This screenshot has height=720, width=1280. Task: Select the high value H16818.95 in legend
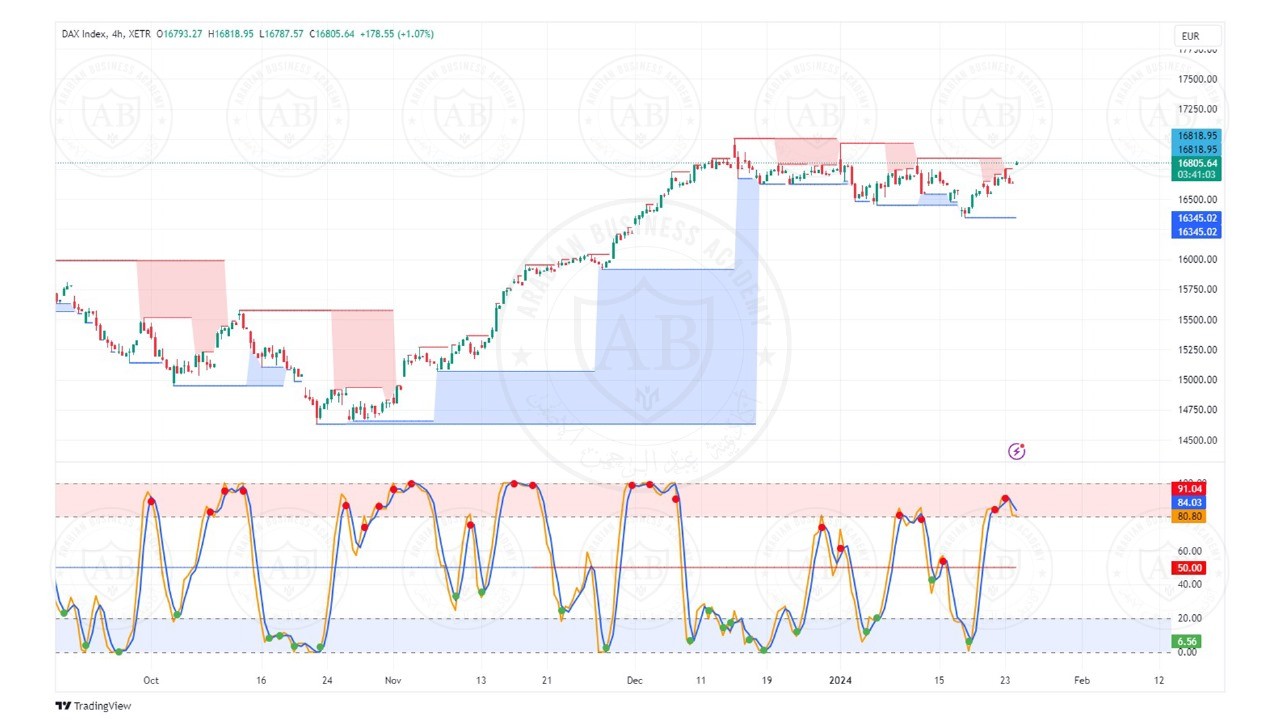(x=231, y=34)
